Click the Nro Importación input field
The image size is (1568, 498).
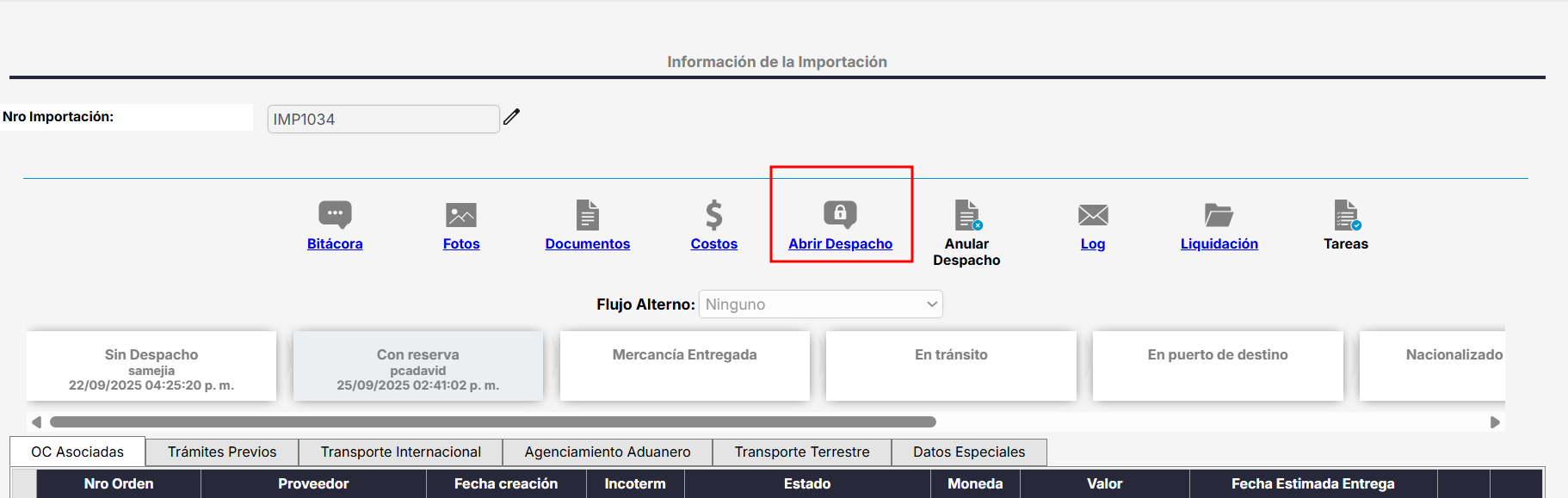click(383, 120)
